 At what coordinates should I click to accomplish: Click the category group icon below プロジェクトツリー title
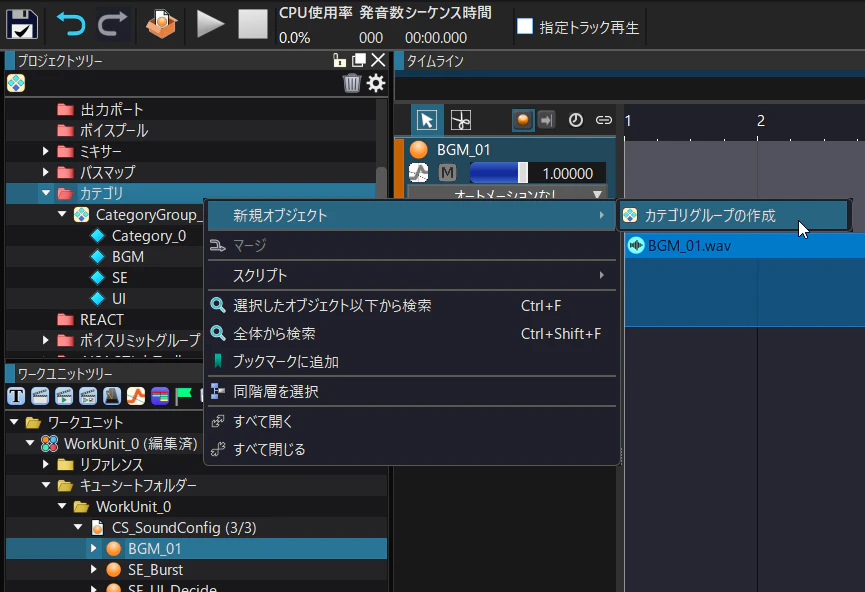16,83
